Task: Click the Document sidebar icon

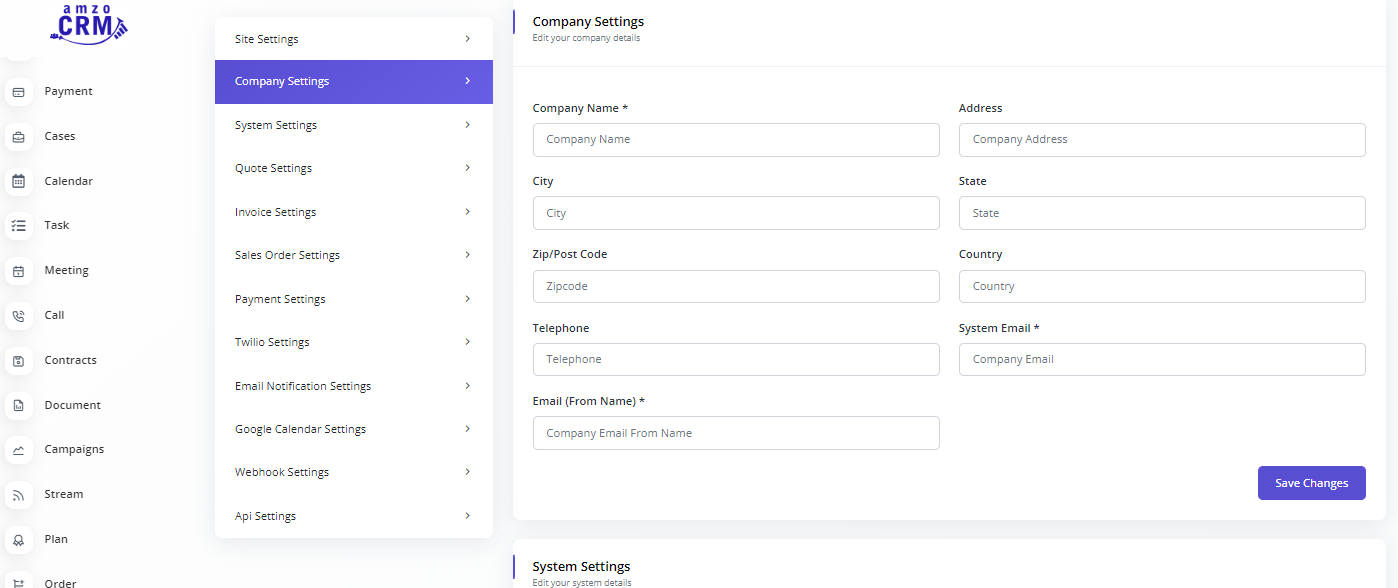Action: [18, 406]
